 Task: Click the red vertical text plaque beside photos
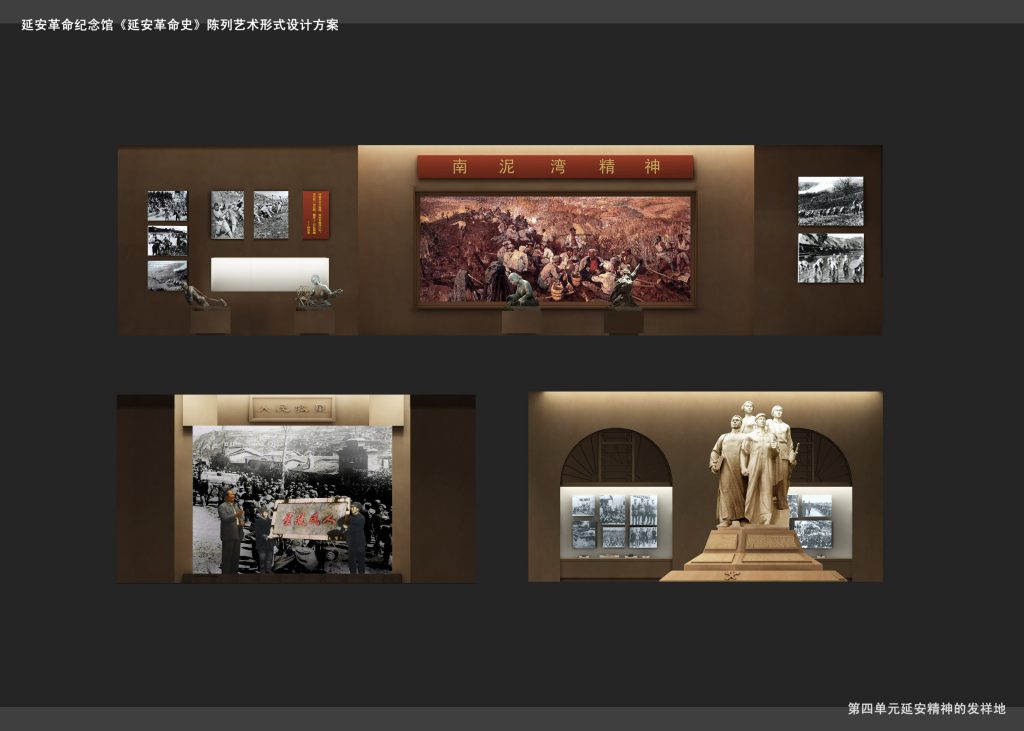(x=316, y=214)
